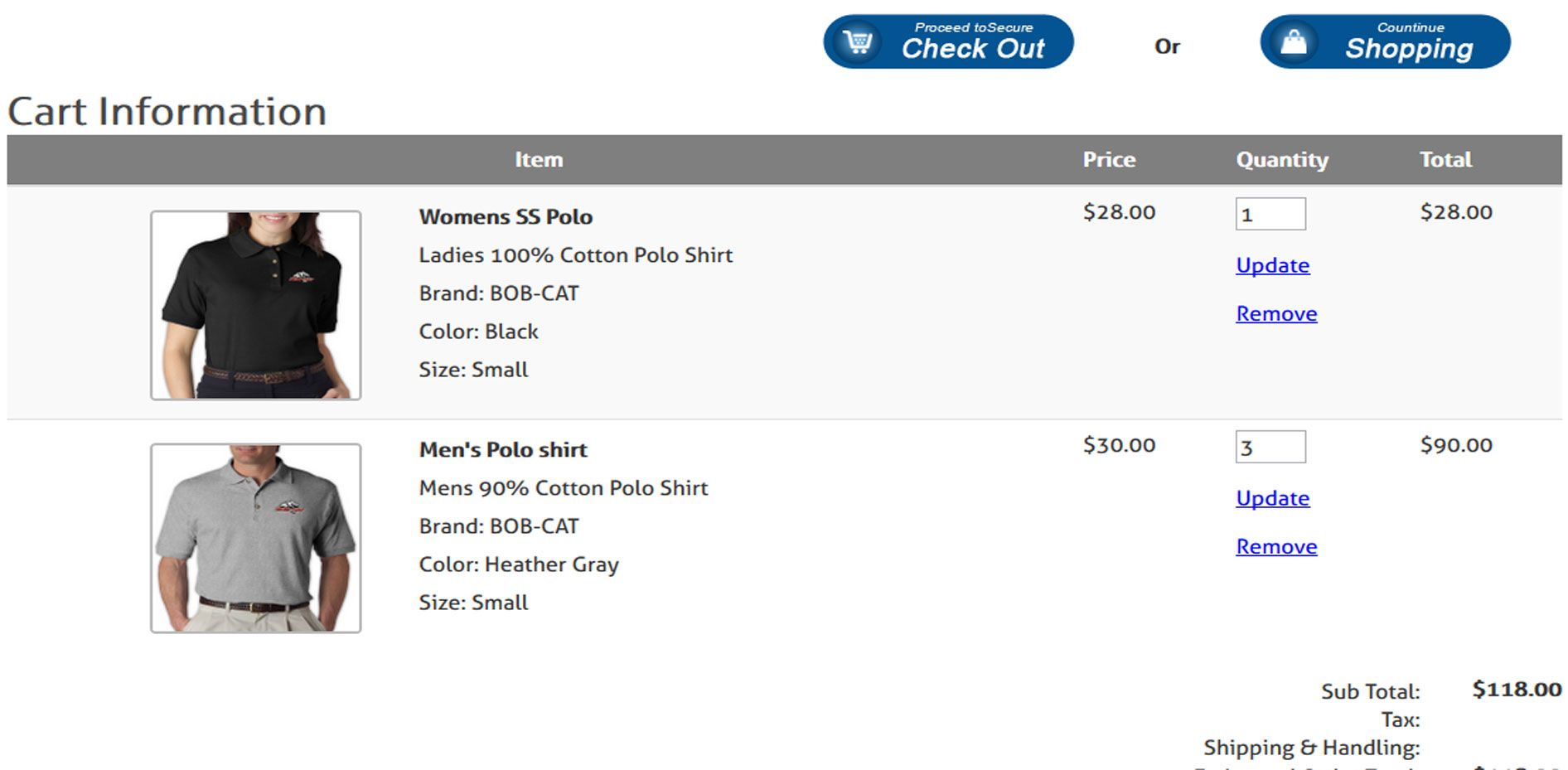
Task: Click the shopping cart icon in Check Out button
Action: [858, 41]
